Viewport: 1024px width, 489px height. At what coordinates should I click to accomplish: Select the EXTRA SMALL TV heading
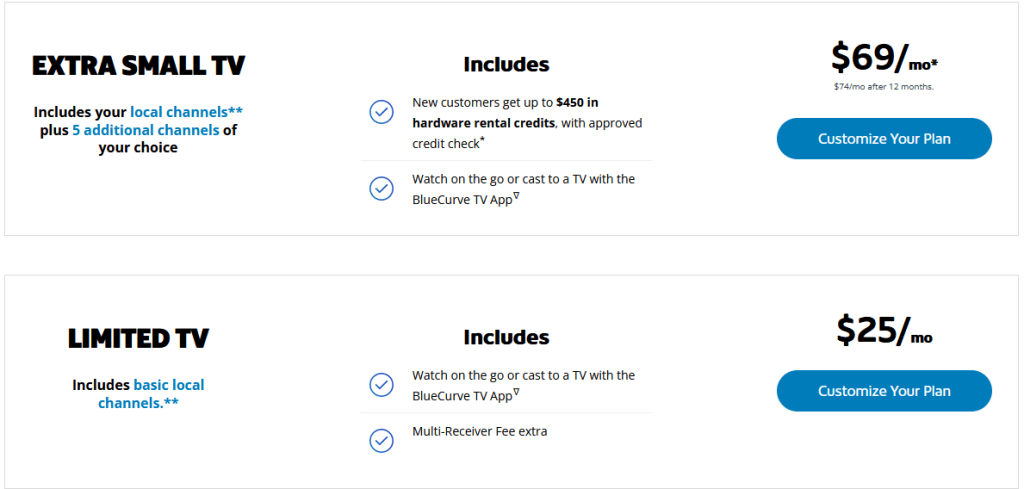pyautogui.click(x=138, y=66)
